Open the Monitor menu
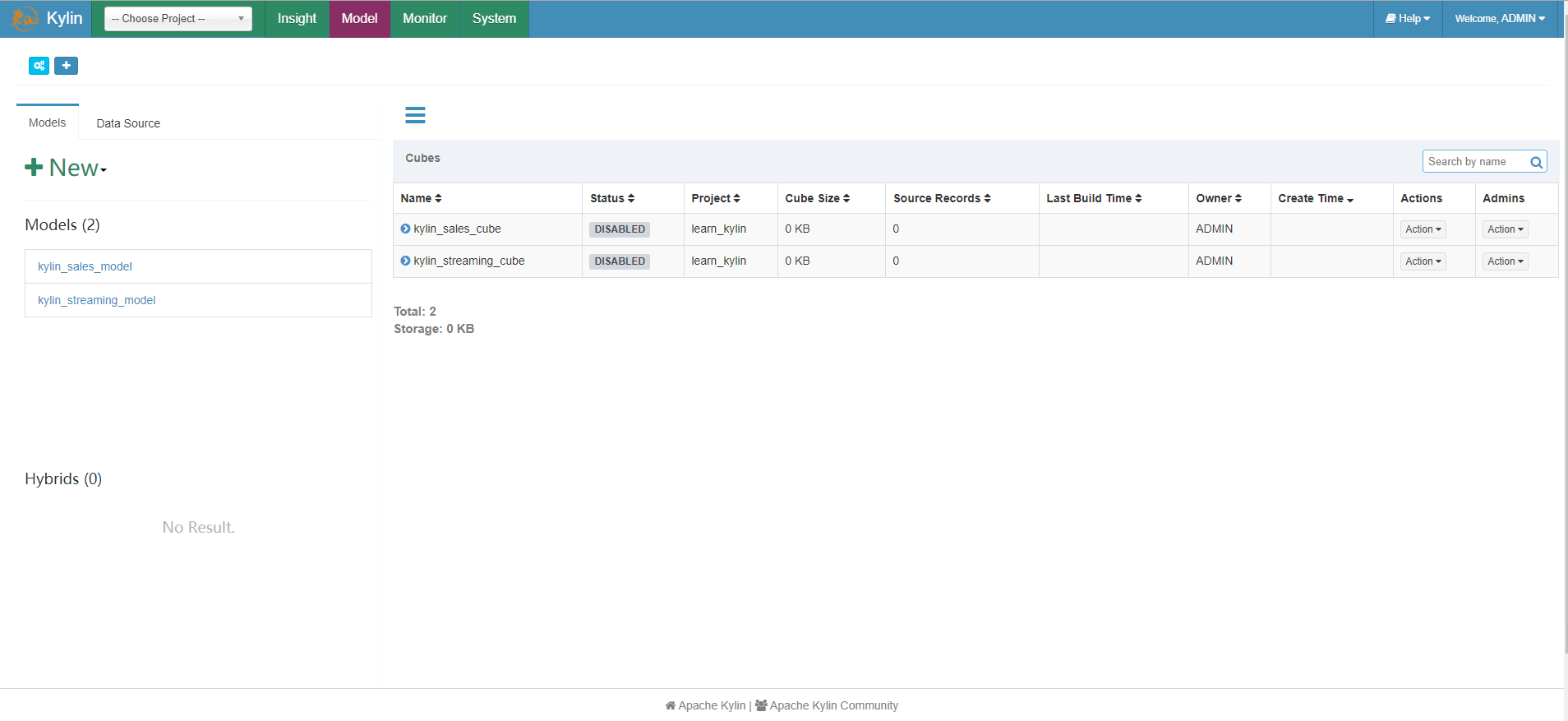1568x721 pixels. (x=425, y=18)
